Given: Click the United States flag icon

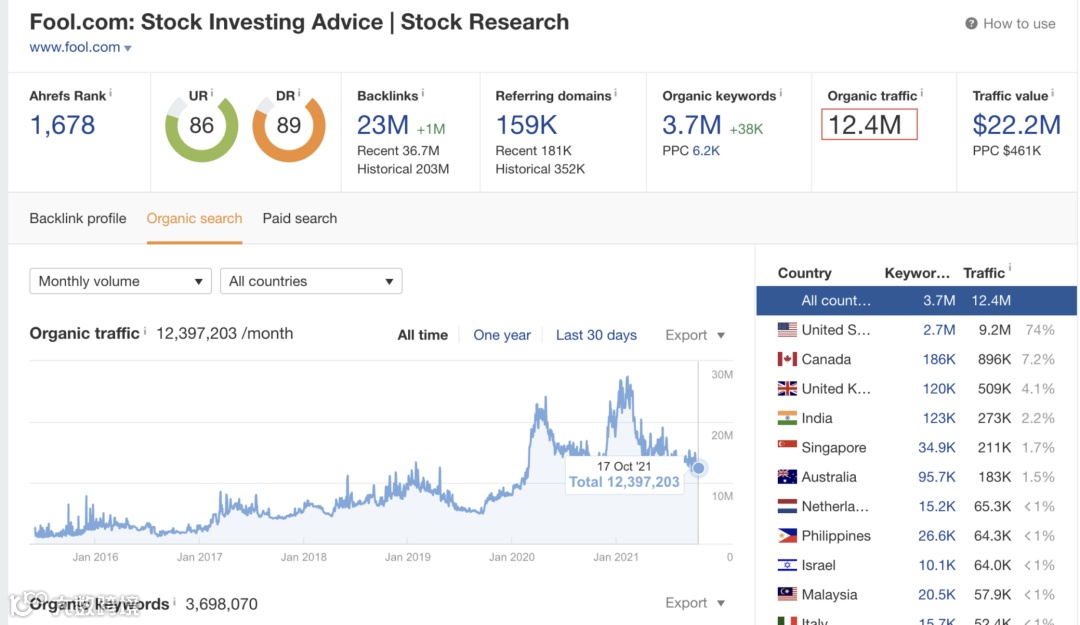Looking at the screenshot, I should (787, 329).
